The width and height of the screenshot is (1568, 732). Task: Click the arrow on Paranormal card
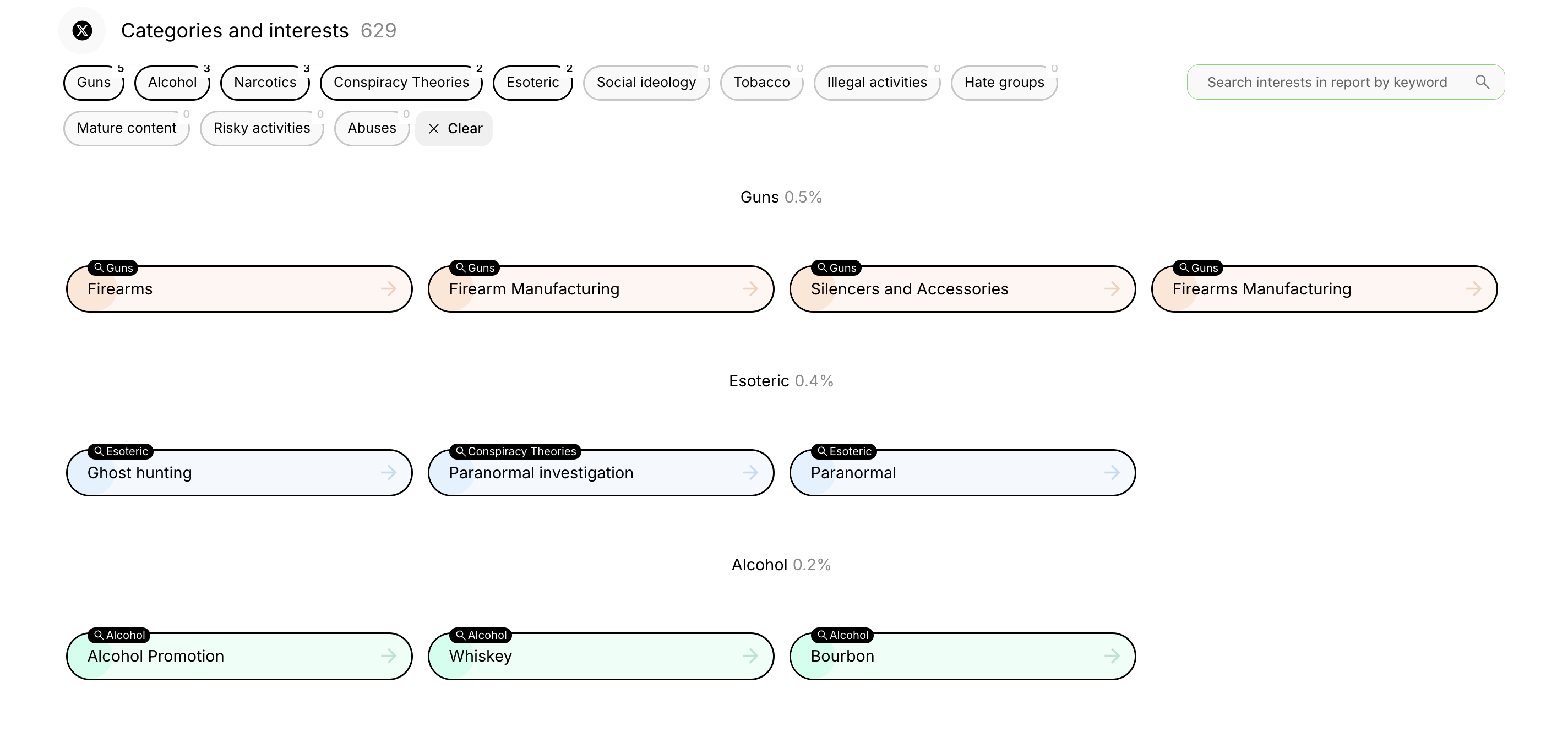point(1112,473)
